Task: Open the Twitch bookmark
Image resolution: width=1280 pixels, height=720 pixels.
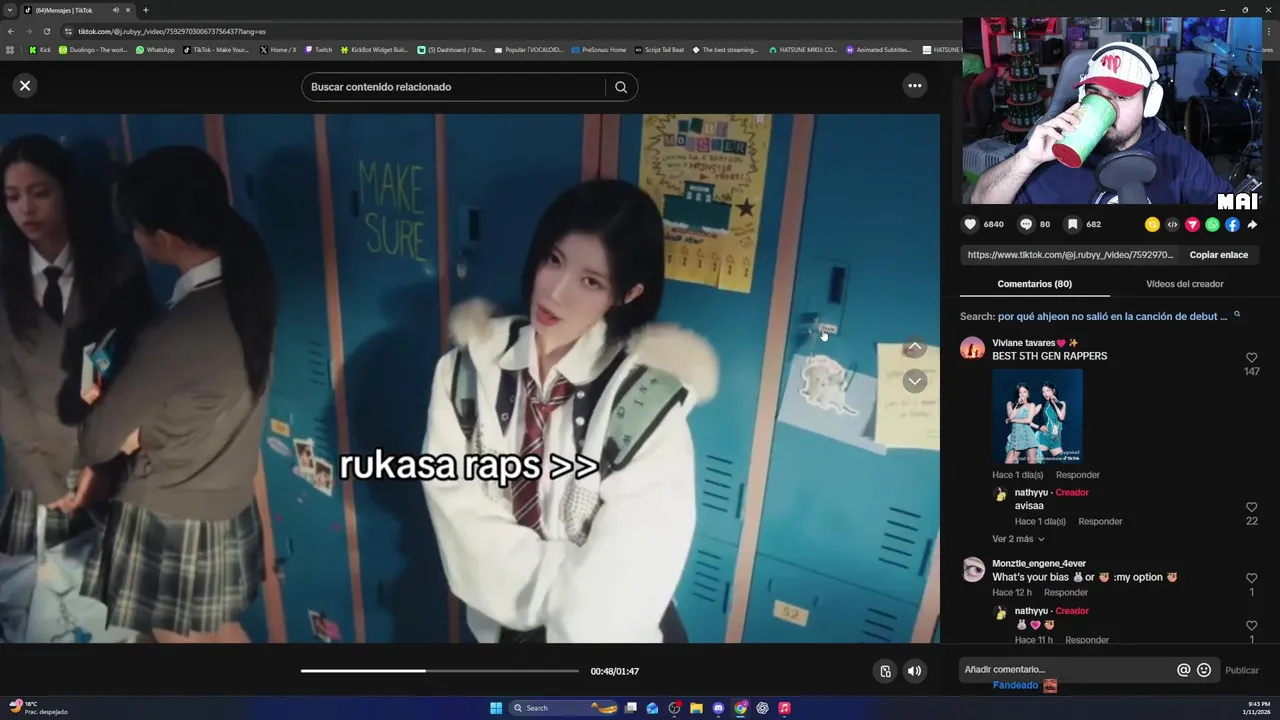Action: [319, 49]
